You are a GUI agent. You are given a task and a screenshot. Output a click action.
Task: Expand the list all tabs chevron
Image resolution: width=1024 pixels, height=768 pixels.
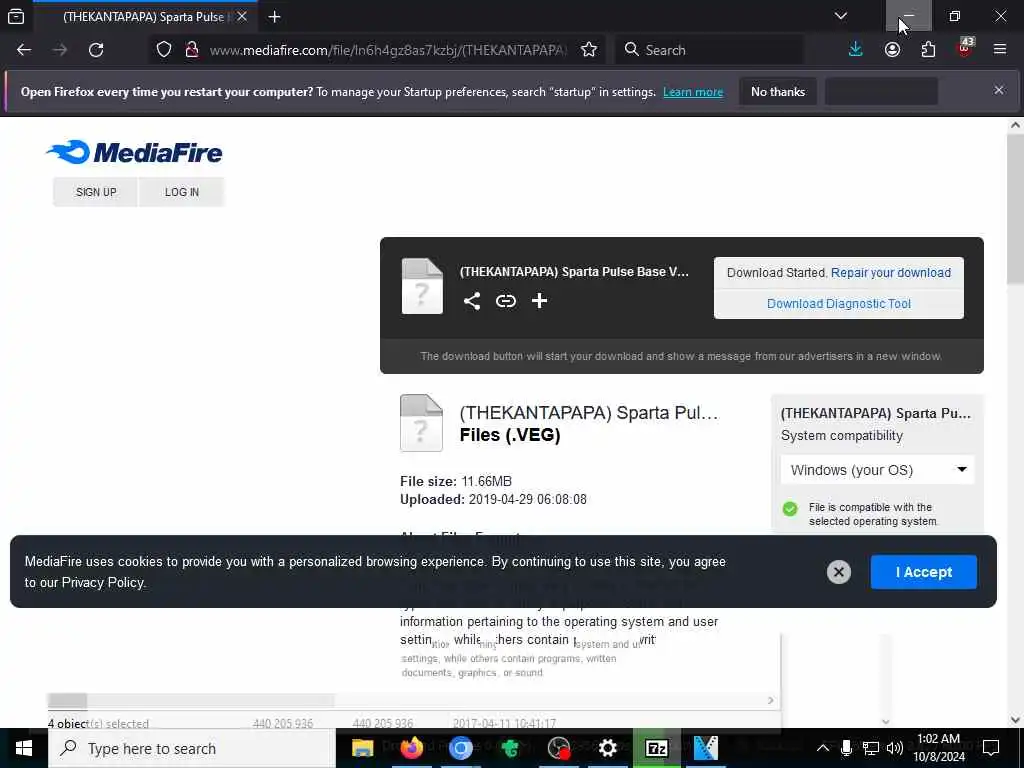point(840,16)
